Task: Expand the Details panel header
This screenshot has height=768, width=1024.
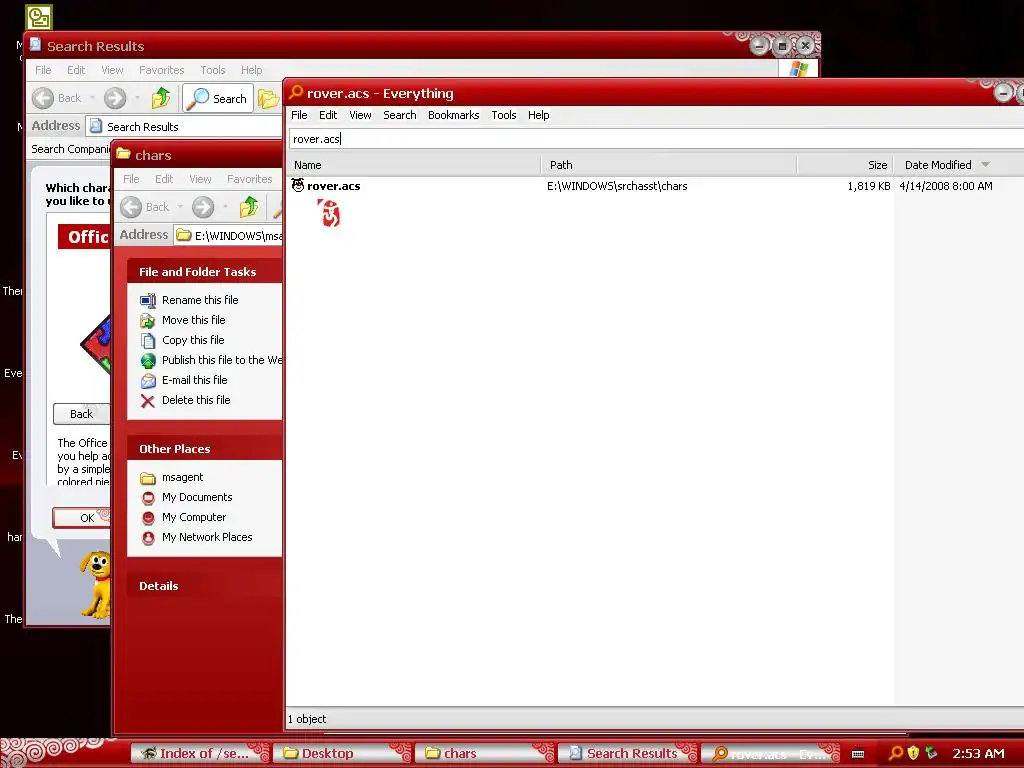Action: tap(205, 586)
